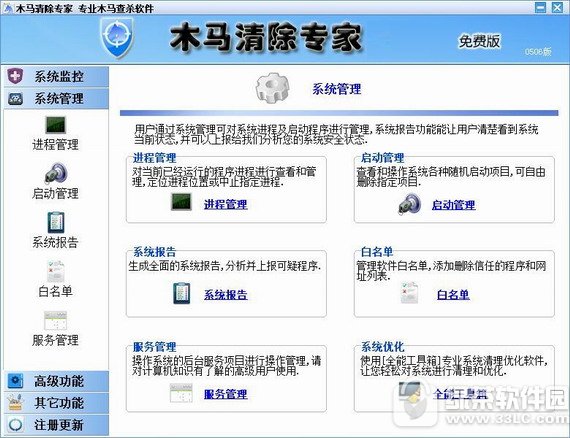Open the 白名单 link in the main panel
Viewport: 570px width, 438px height.
(453, 294)
